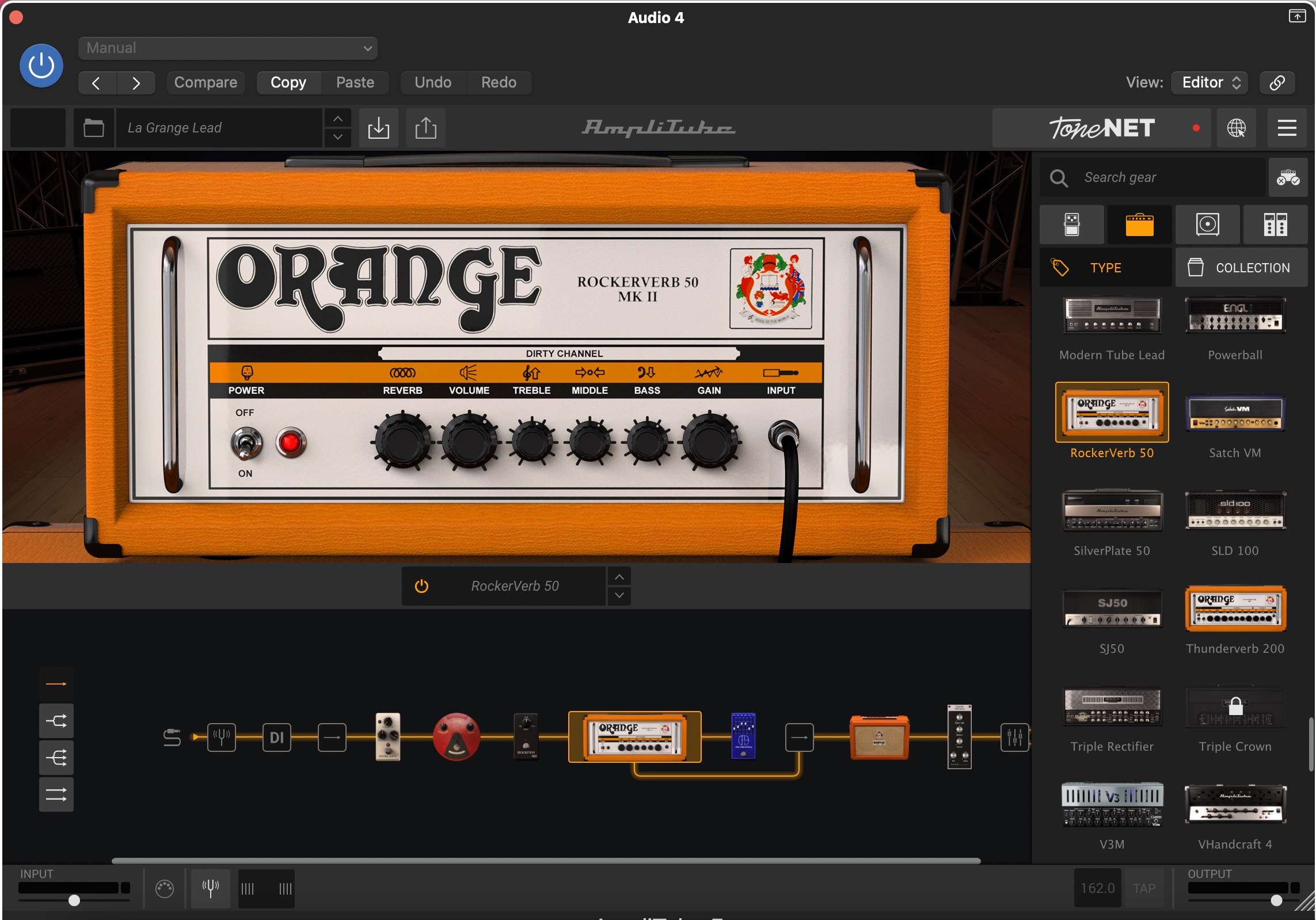Select the dual parallel chain routing

click(56, 794)
